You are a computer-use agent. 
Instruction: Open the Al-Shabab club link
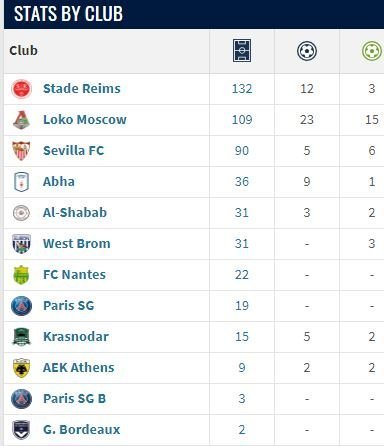pos(75,213)
